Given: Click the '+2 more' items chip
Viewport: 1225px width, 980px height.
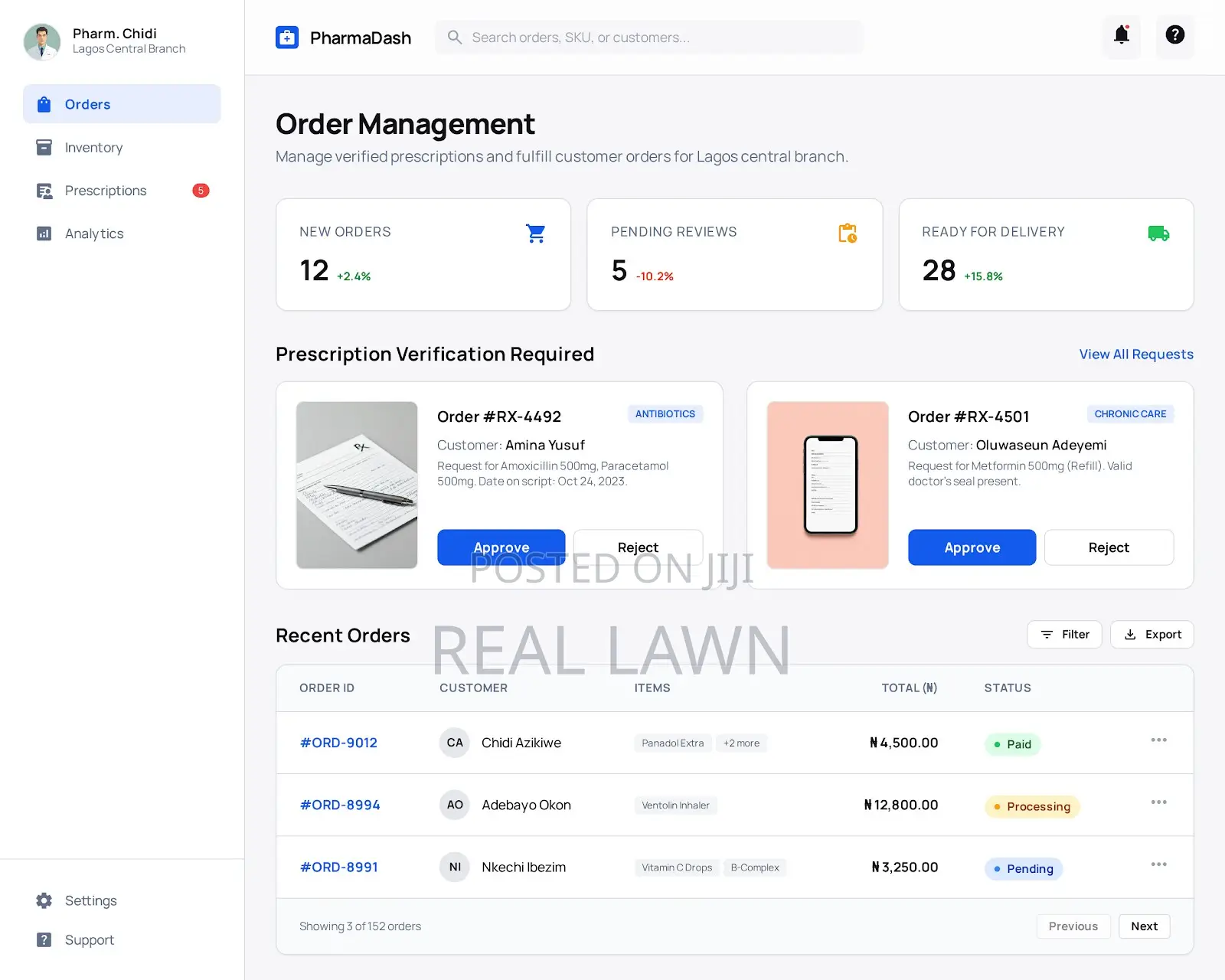Looking at the screenshot, I should click(741, 743).
